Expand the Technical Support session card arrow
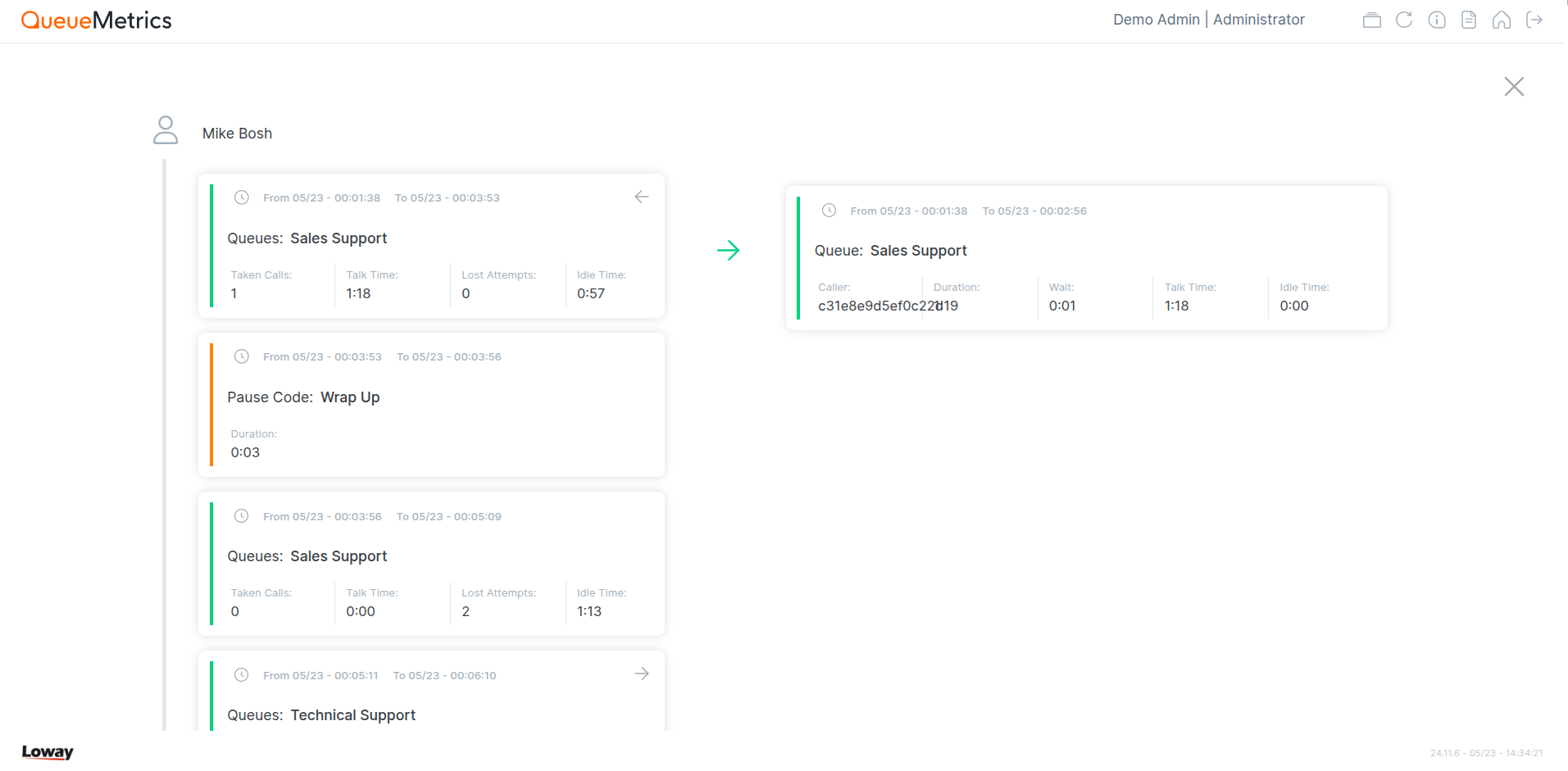 tap(641, 673)
